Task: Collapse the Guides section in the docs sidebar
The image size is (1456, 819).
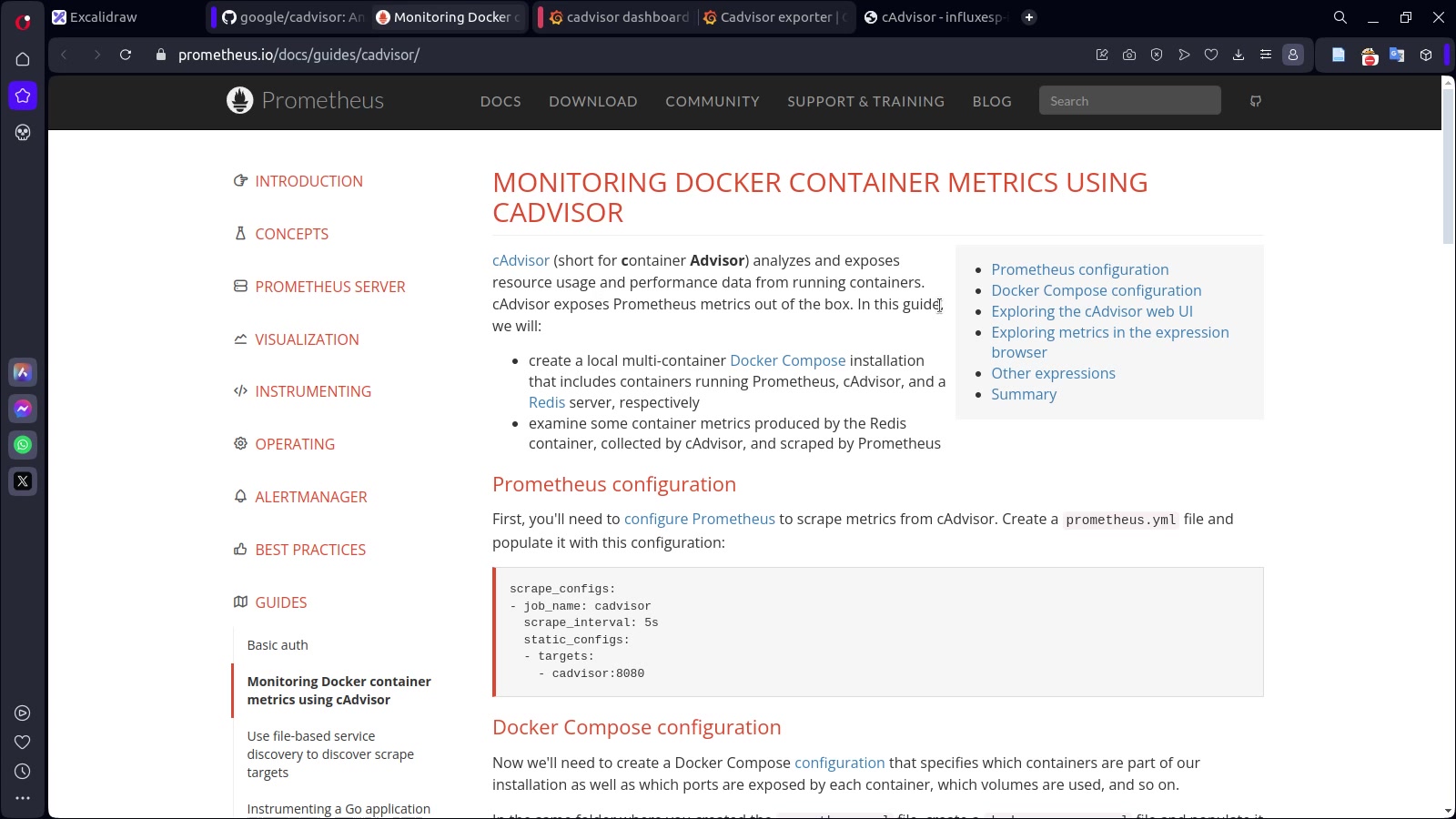Action: 280,602
